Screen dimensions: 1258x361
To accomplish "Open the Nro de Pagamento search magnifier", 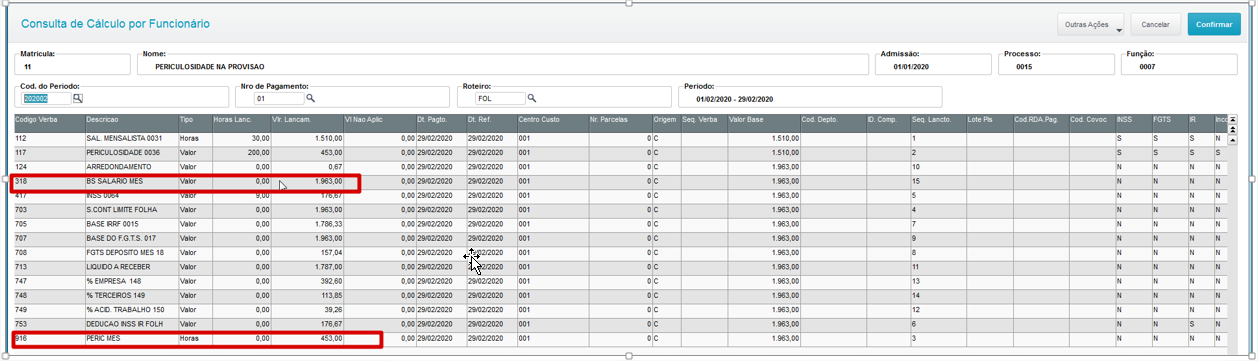I will point(311,98).
